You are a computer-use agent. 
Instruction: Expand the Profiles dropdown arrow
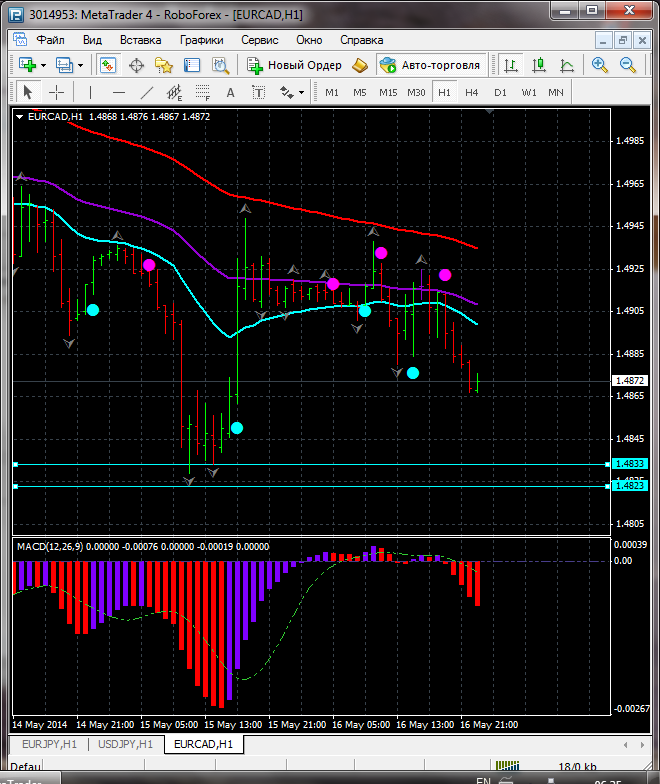pyautogui.click(x=80, y=65)
